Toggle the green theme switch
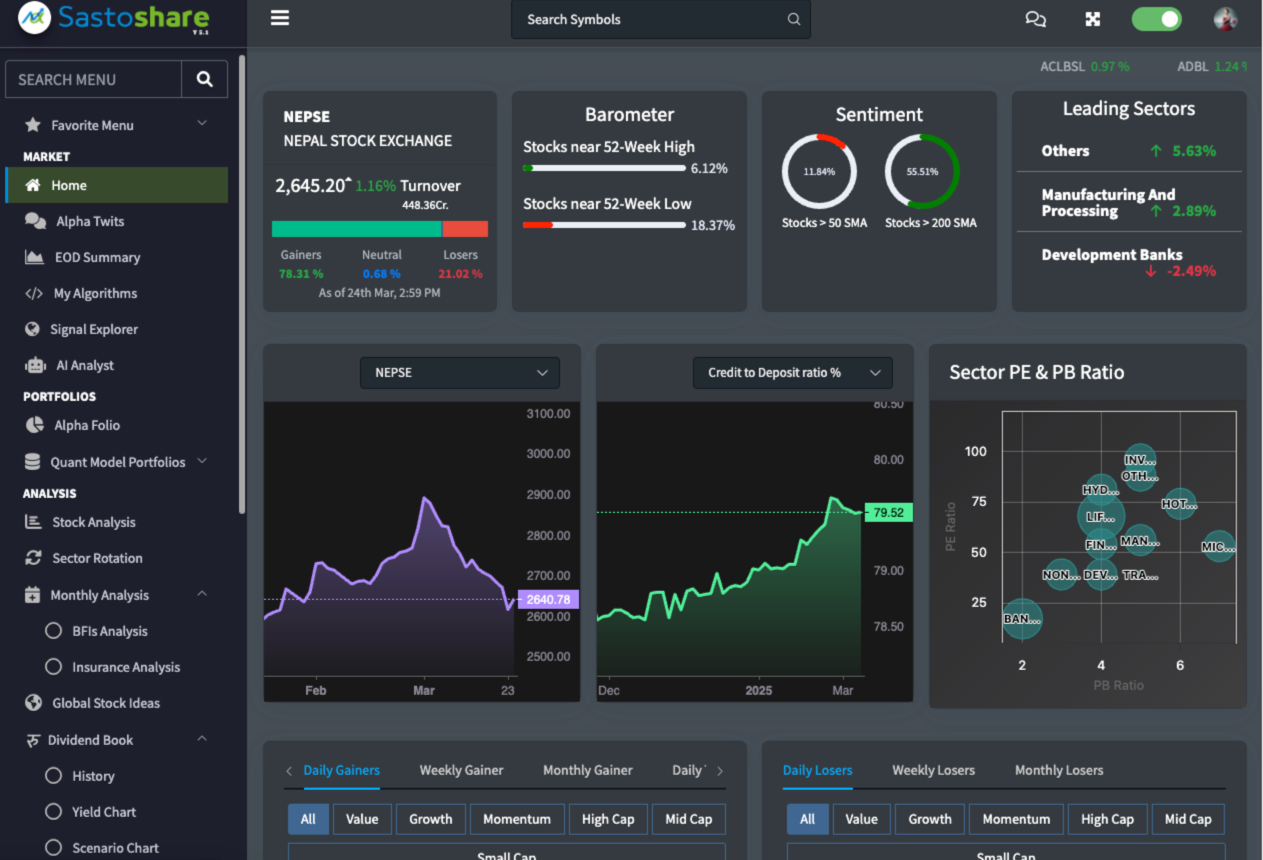The image size is (1263, 860). coord(1156,19)
